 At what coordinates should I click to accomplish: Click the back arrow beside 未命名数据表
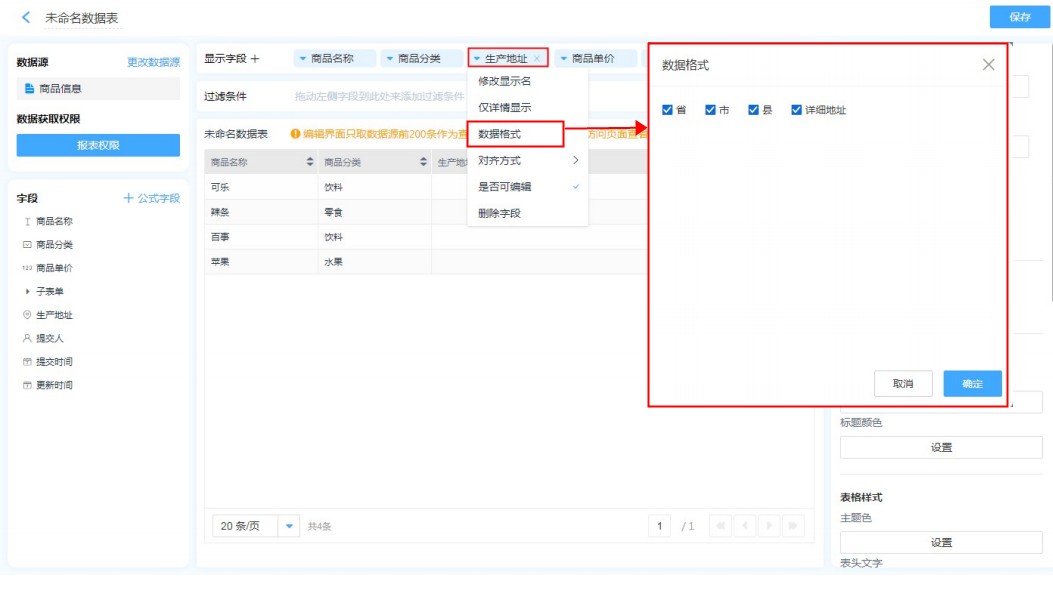(x=26, y=18)
